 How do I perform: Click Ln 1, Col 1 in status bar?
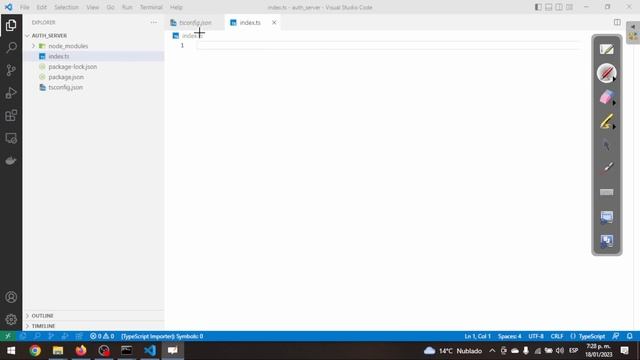coord(477,336)
